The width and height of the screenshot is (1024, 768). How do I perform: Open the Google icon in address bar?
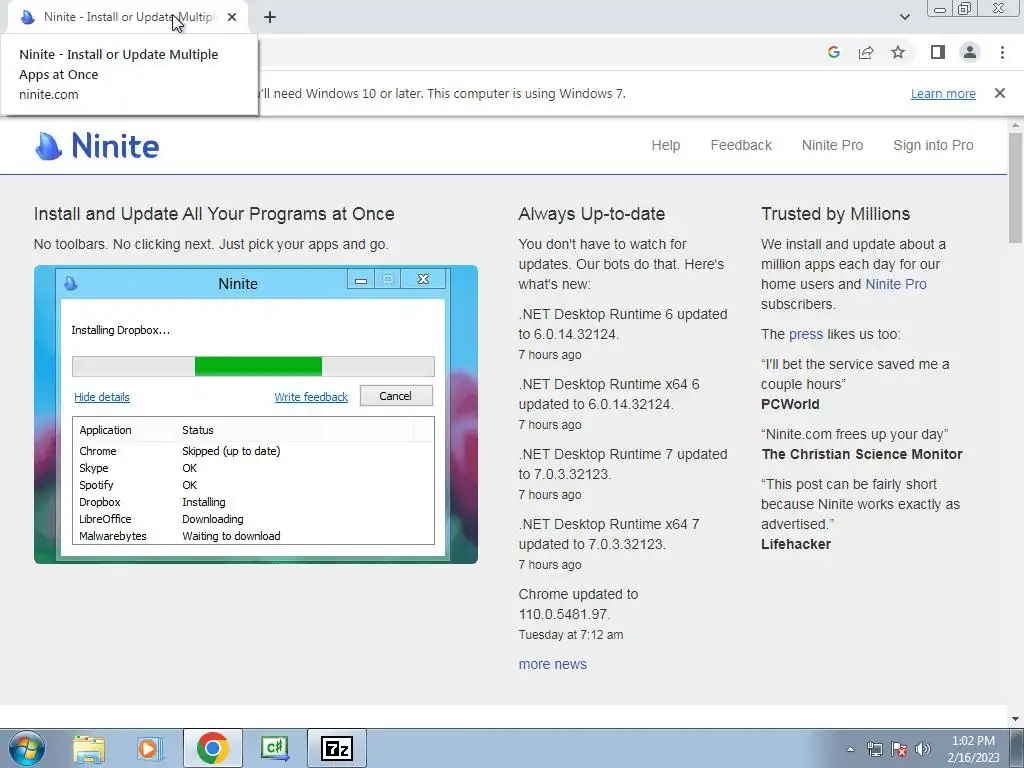tap(833, 53)
